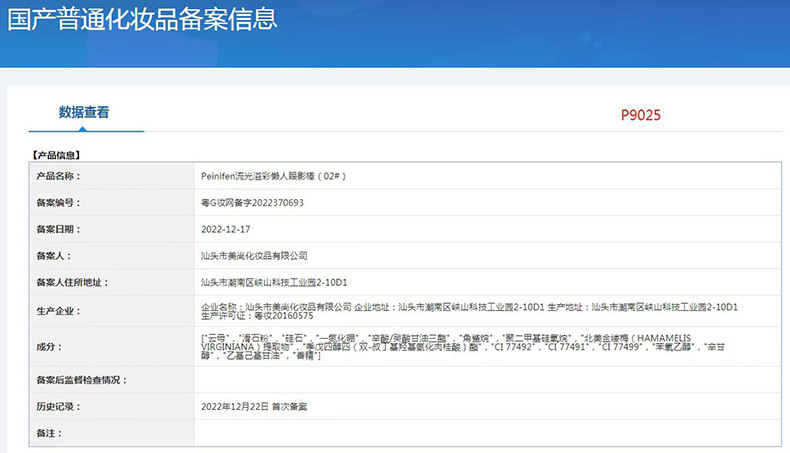Click the 备案日期 value 2022-12-17
This screenshot has height=453, width=790.
(226, 229)
